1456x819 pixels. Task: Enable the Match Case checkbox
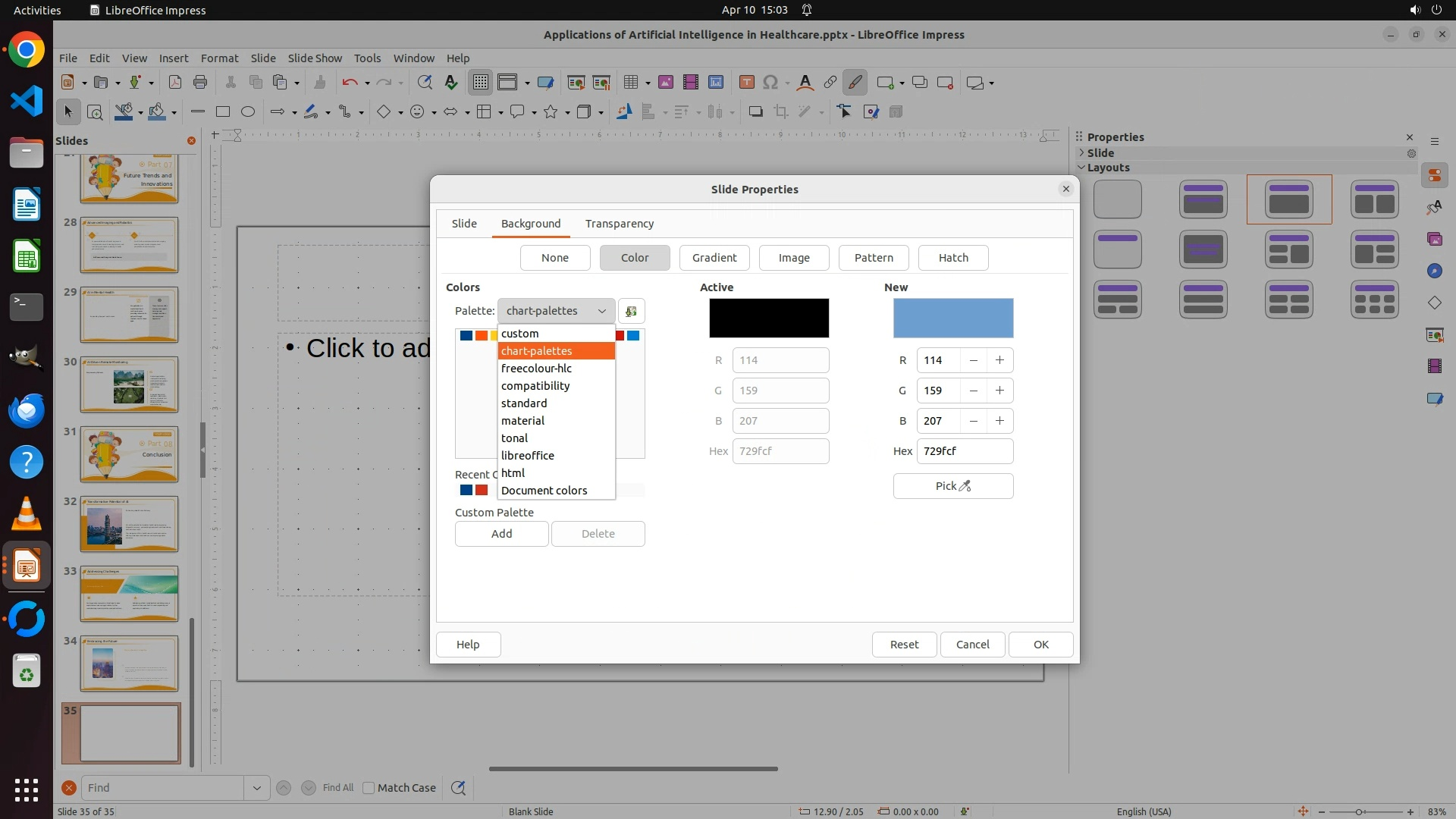pos(369,788)
